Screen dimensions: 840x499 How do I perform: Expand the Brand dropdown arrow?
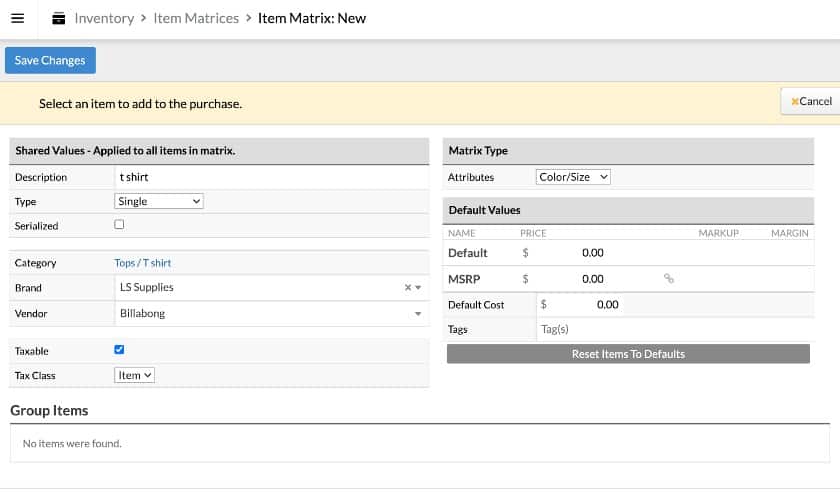[x=418, y=287]
